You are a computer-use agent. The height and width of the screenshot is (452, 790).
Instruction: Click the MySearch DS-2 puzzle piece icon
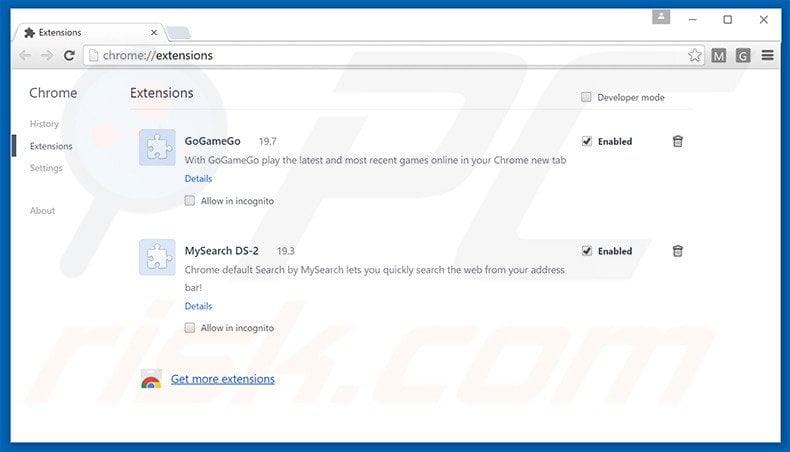click(x=157, y=257)
